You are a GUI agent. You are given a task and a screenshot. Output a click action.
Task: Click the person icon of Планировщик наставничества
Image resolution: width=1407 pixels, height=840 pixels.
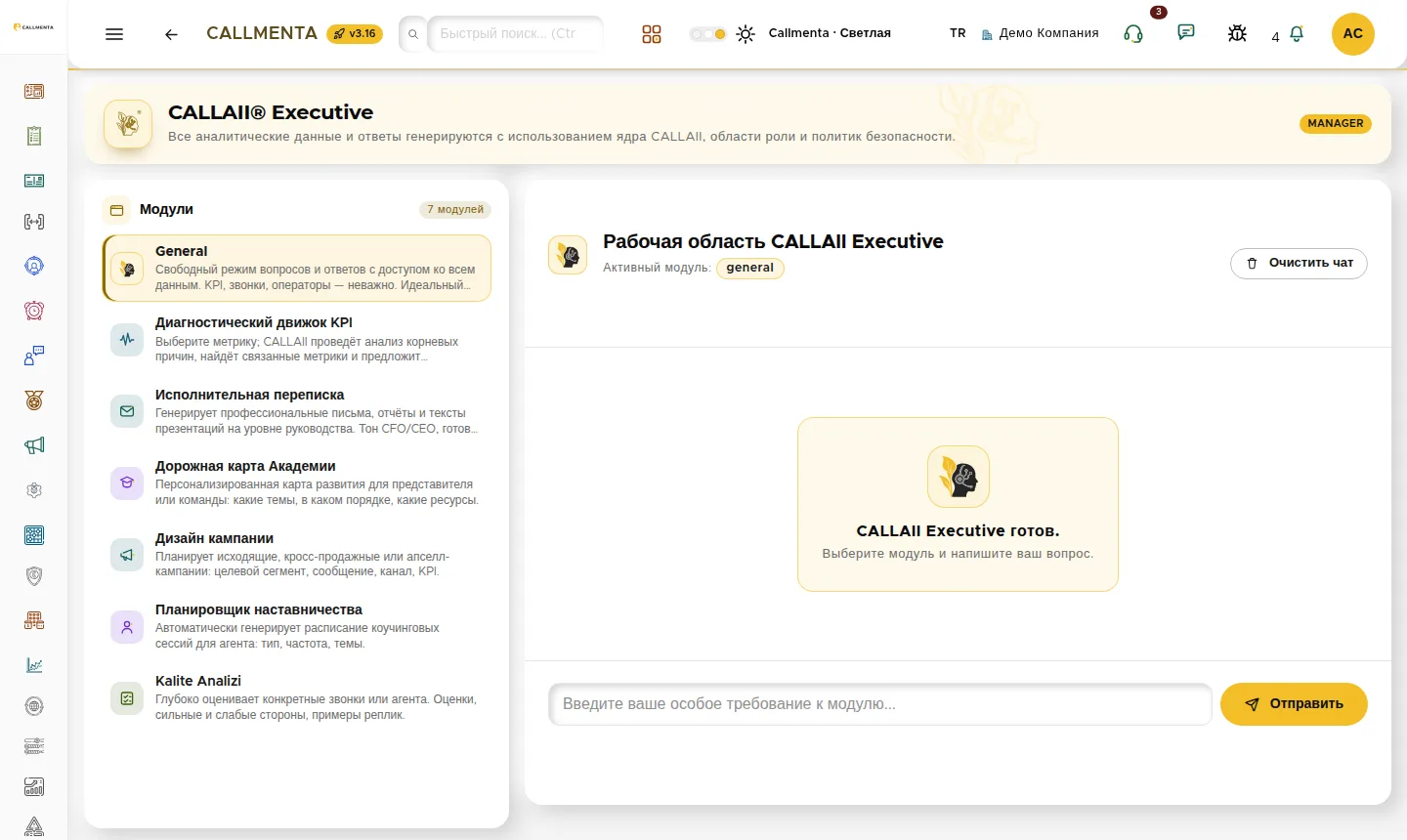tap(127, 627)
